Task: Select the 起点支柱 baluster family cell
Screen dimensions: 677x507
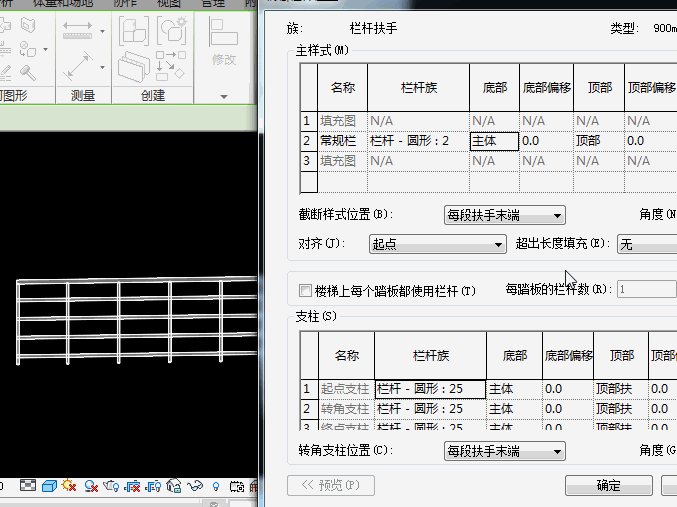Action: pyautogui.click(x=430, y=388)
